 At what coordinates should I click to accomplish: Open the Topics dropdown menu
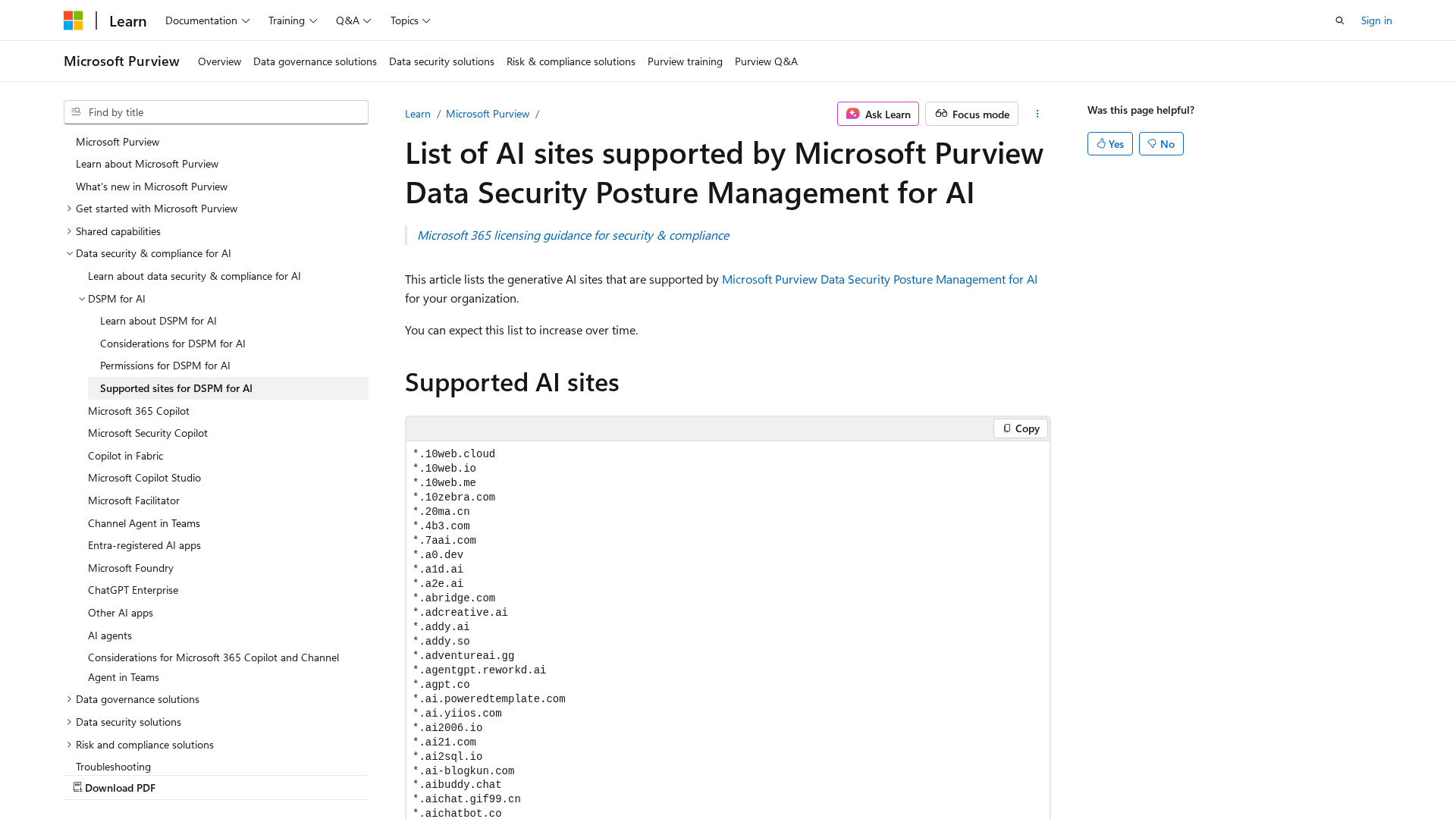[410, 20]
